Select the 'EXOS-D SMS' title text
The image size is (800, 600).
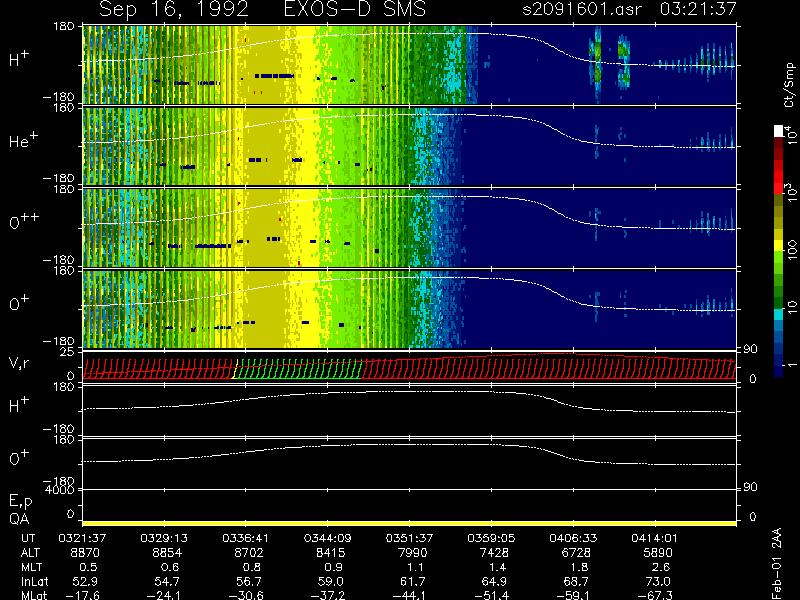click(x=355, y=9)
